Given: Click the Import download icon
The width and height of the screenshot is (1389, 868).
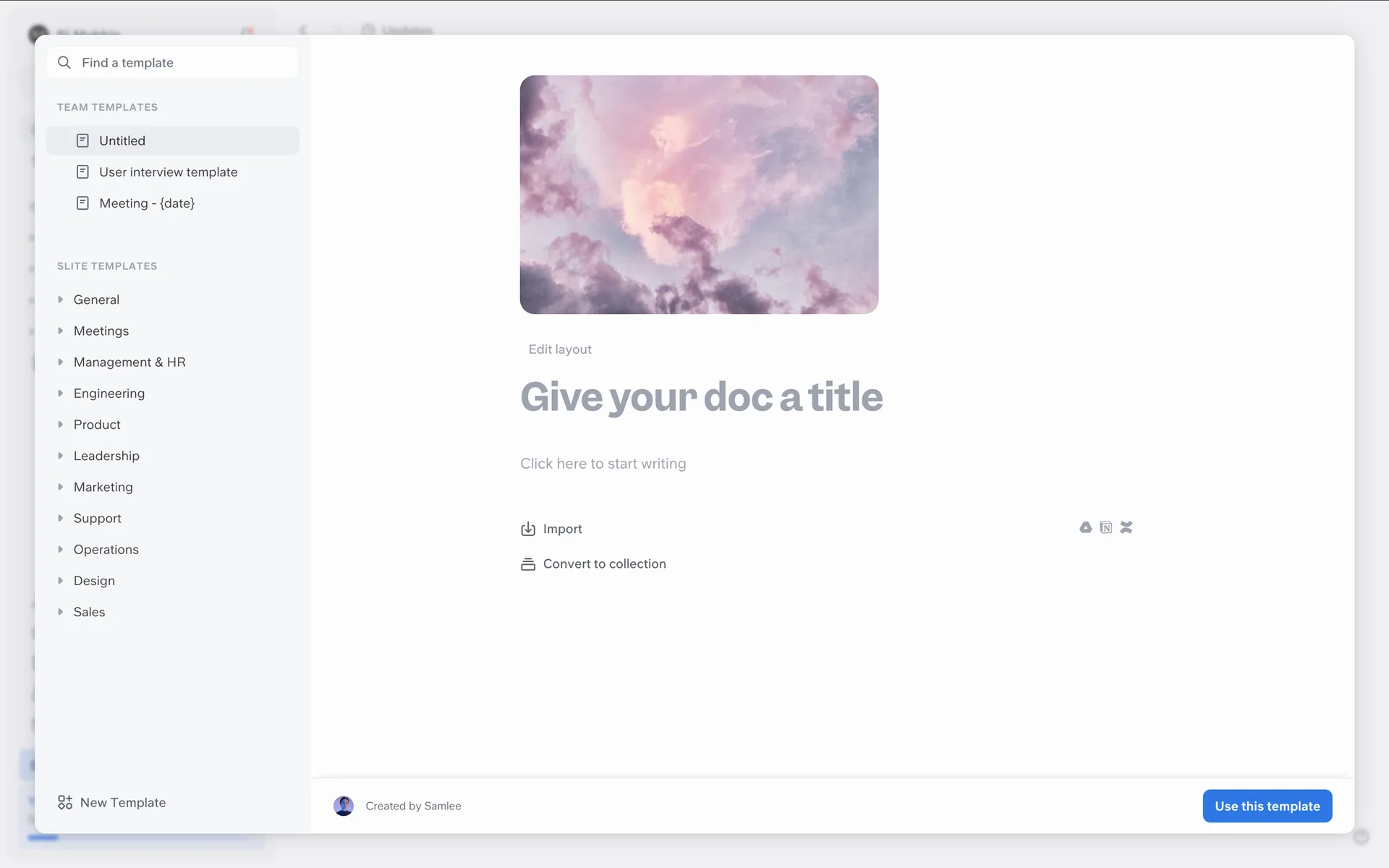Looking at the screenshot, I should click(528, 529).
